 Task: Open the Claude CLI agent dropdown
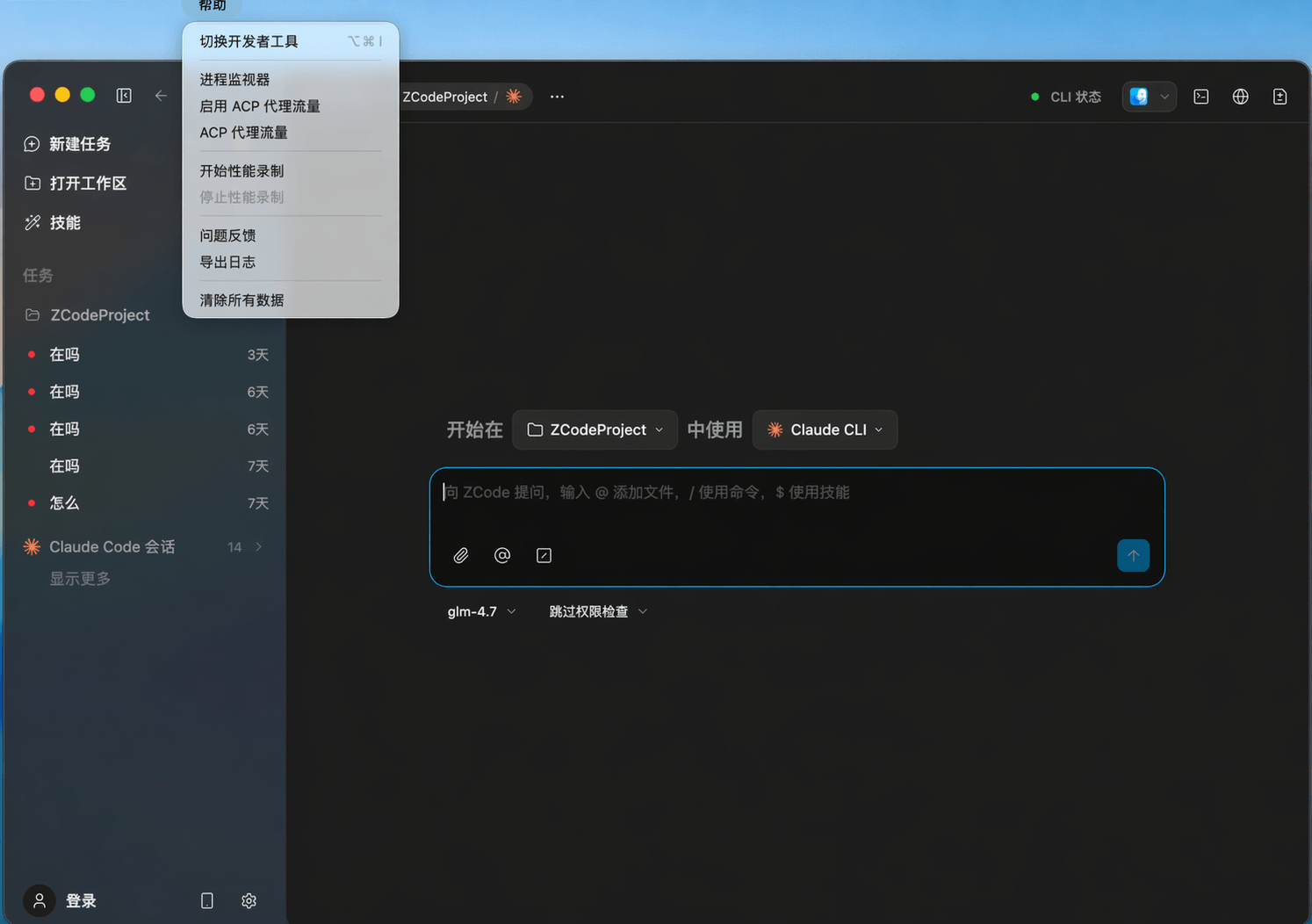pos(825,430)
